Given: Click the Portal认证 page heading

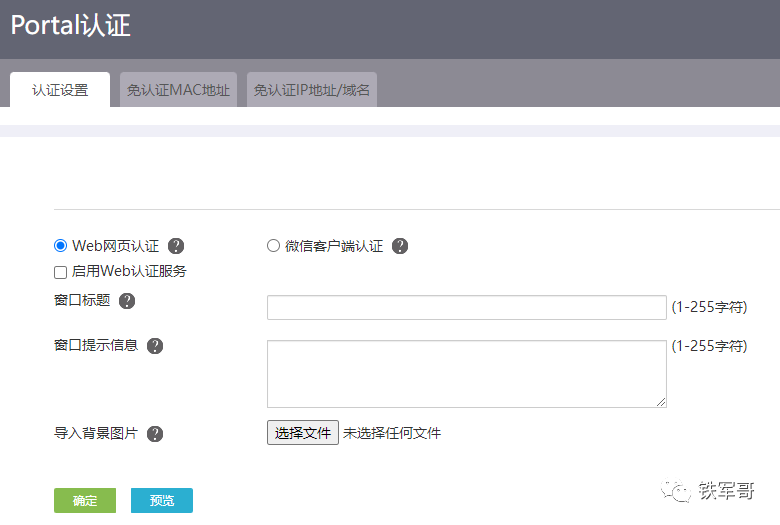Looking at the screenshot, I should pos(71,25).
